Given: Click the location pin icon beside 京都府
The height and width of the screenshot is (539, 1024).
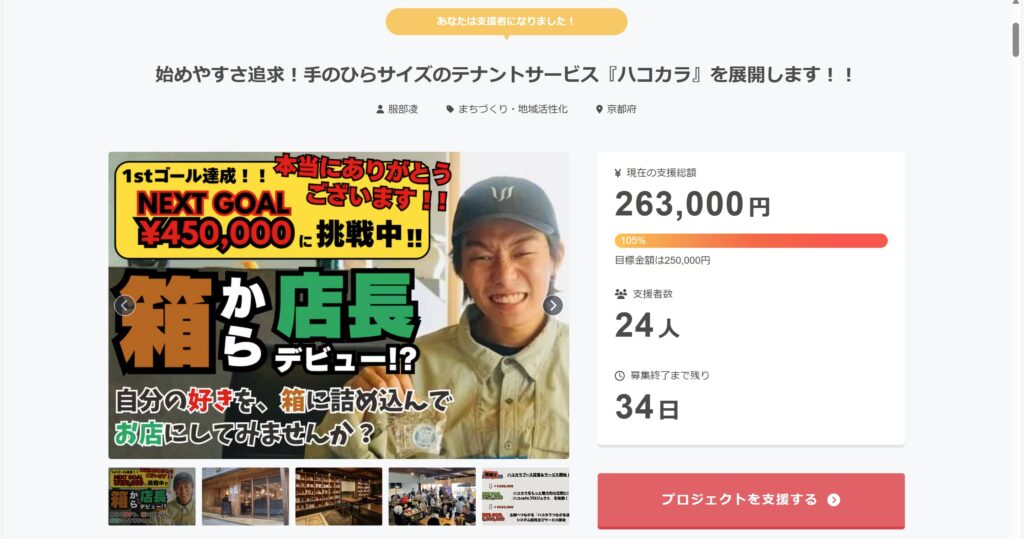Looking at the screenshot, I should (x=599, y=110).
